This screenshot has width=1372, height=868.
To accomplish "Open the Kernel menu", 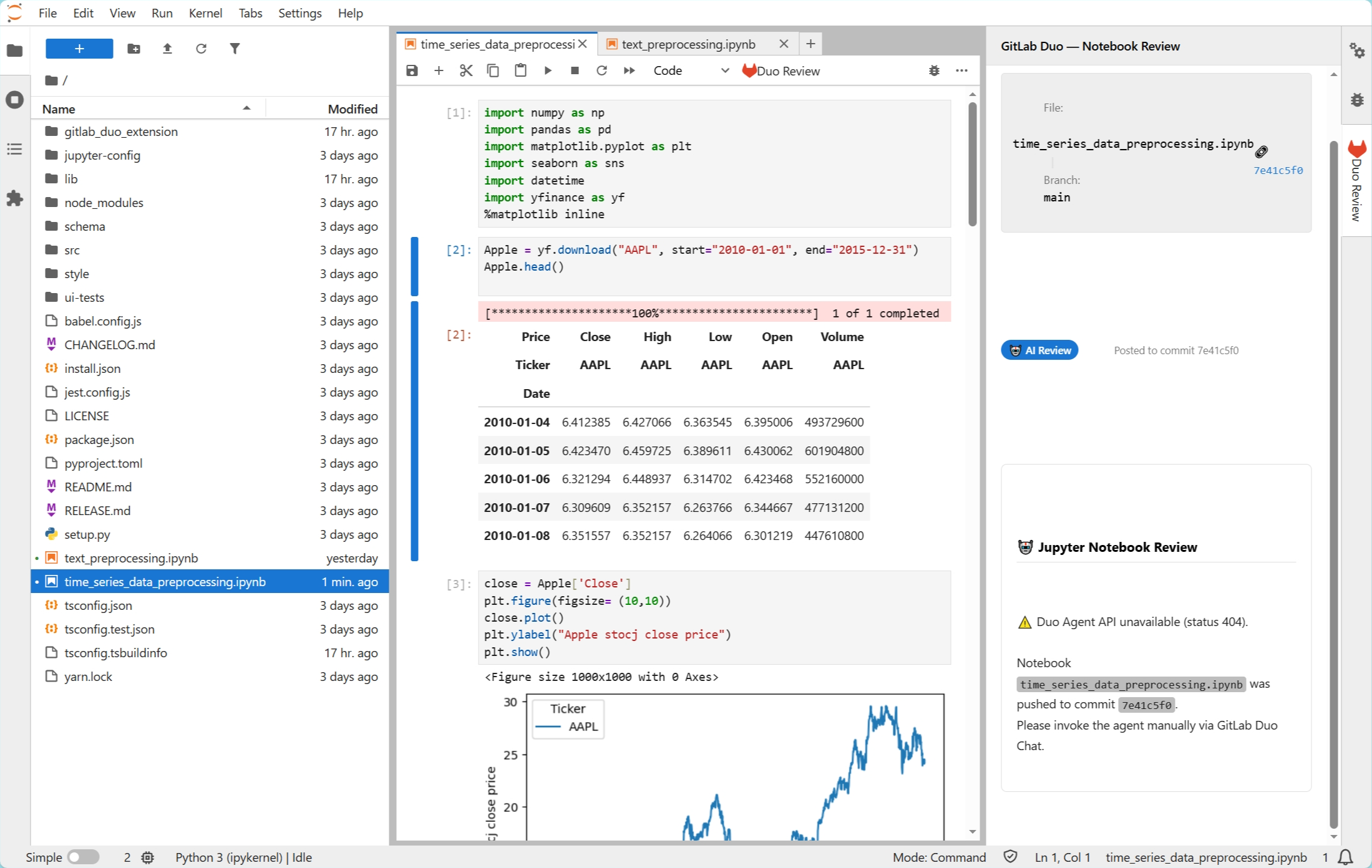I will (205, 13).
